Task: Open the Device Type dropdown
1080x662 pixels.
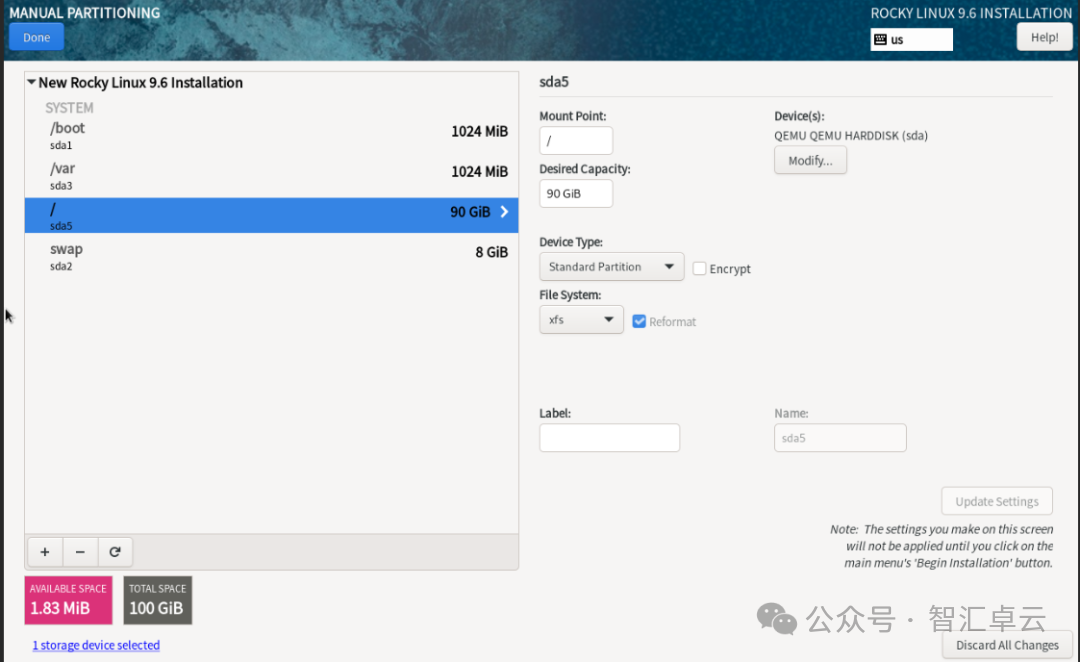Action: click(x=611, y=267)
